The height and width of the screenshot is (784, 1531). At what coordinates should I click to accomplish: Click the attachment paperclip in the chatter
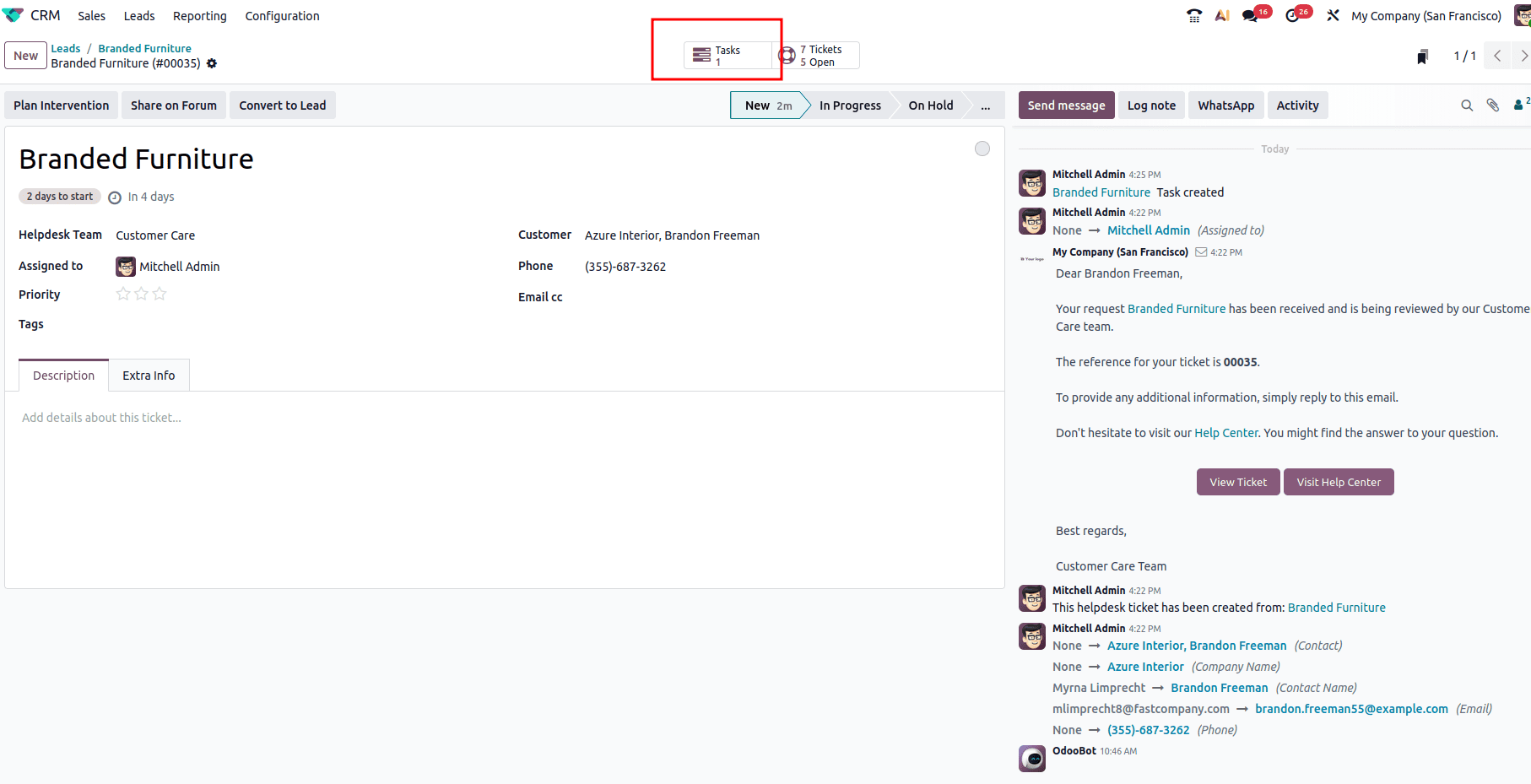pos(1492,105)
